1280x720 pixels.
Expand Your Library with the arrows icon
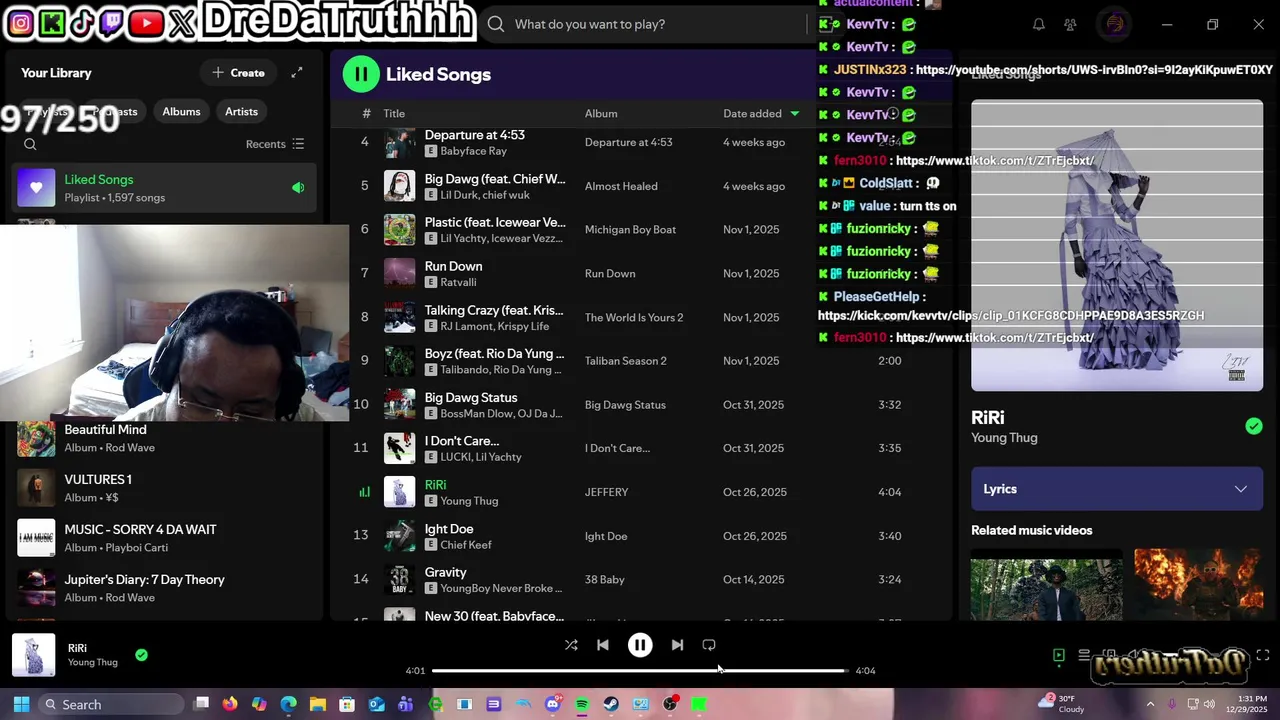coord(297,73)
